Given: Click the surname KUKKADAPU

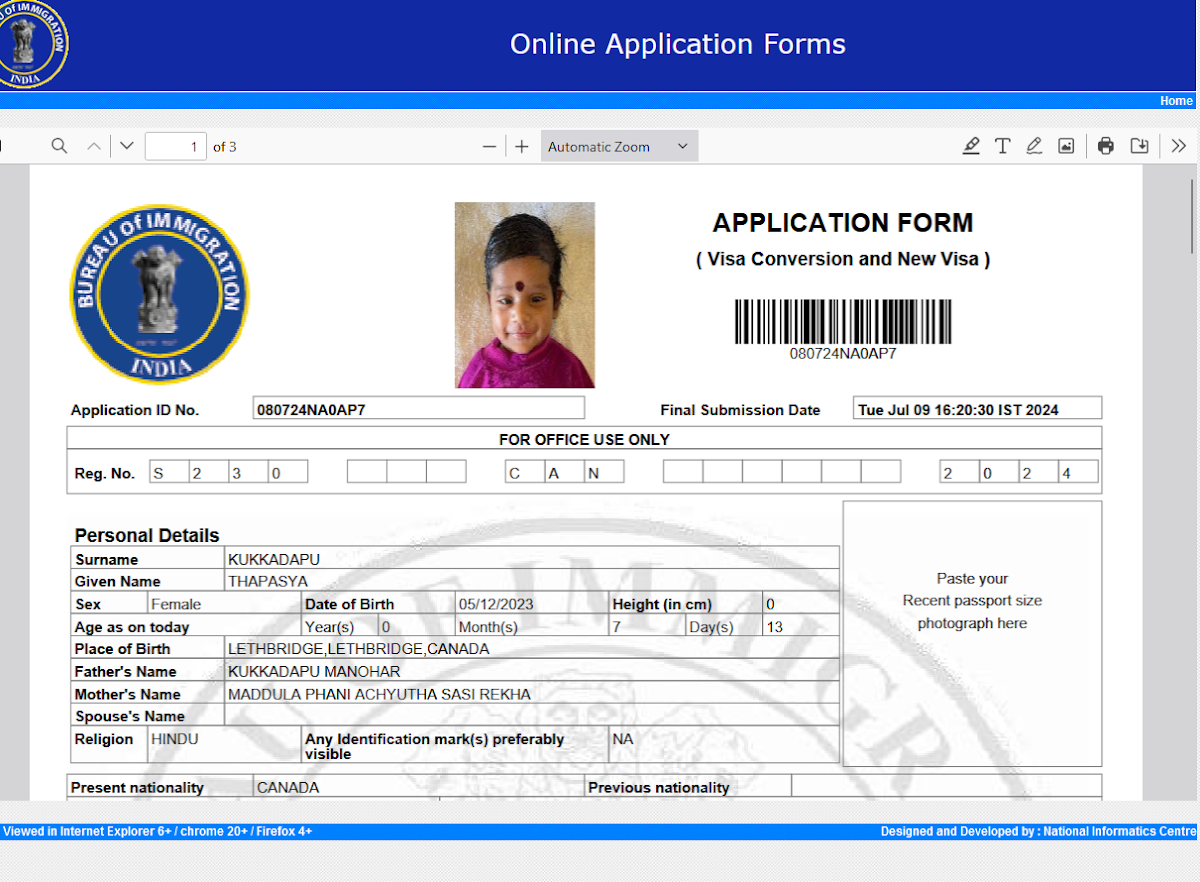Looking at the screenshot, I should pos(274,559).
